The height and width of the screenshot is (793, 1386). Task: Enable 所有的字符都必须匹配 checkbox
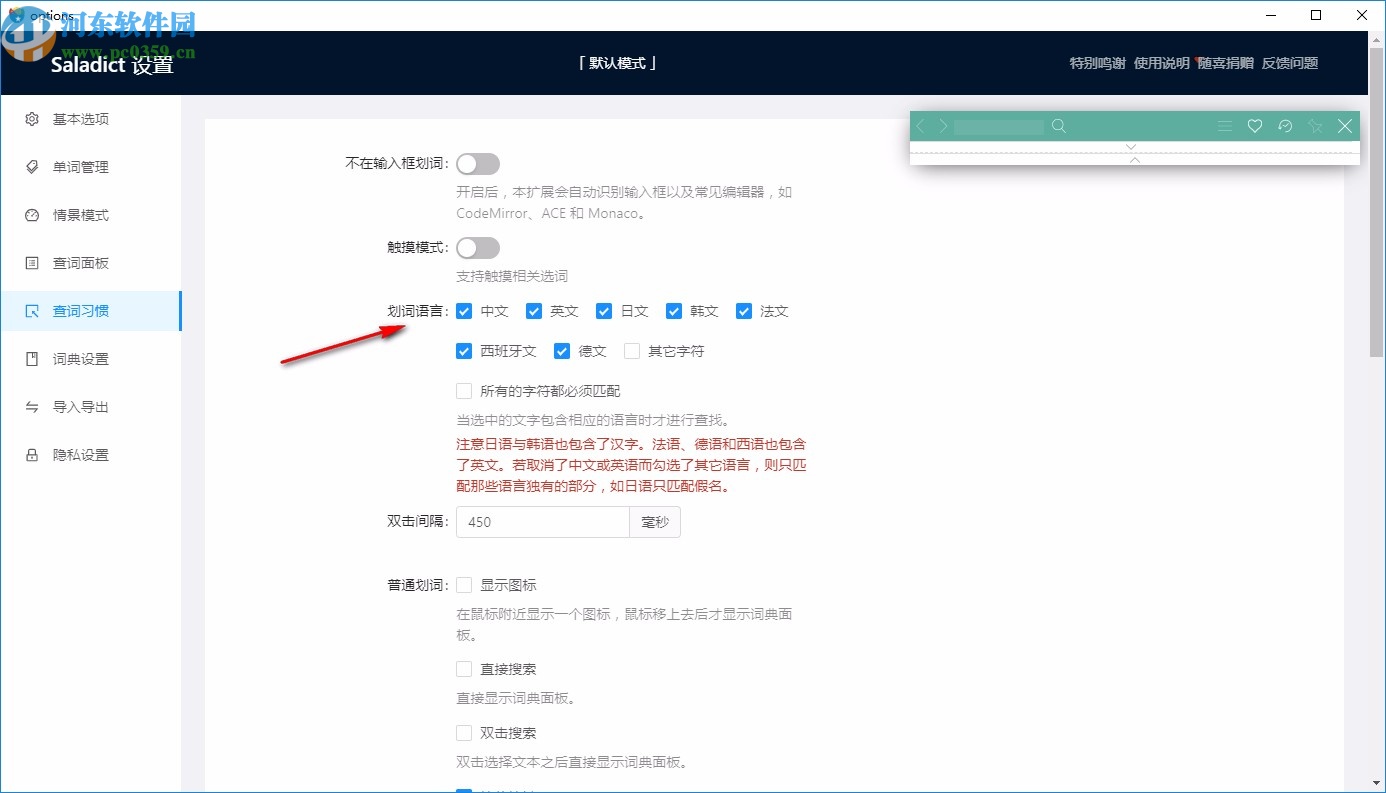[x=464, y=391]
